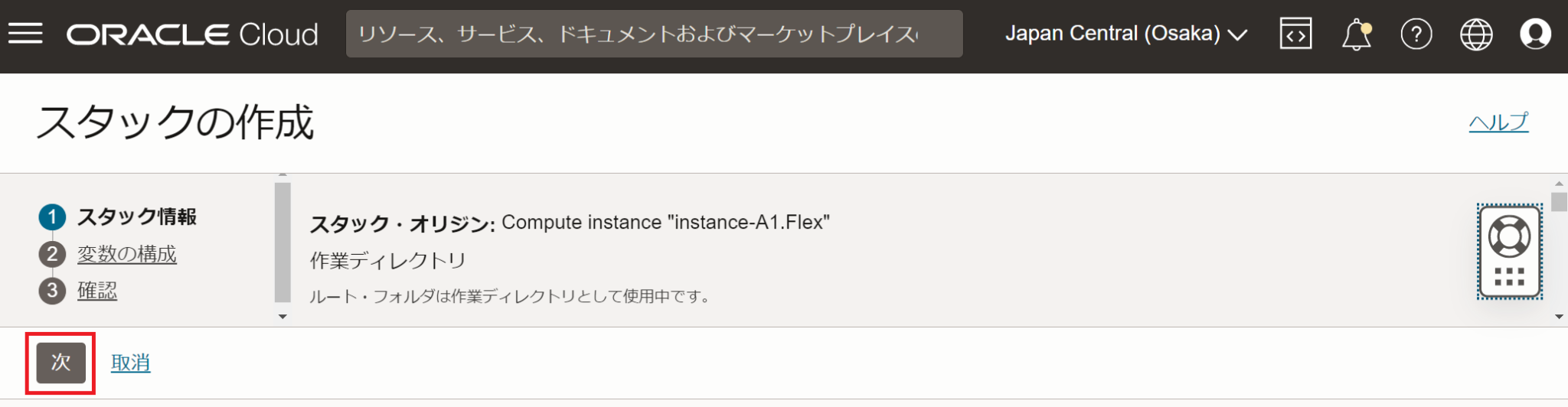Viewport: 1568px width, 407px height.
Task: Expand the Japan Central (Osaka) region dropdown
Action: (1125, 34)
